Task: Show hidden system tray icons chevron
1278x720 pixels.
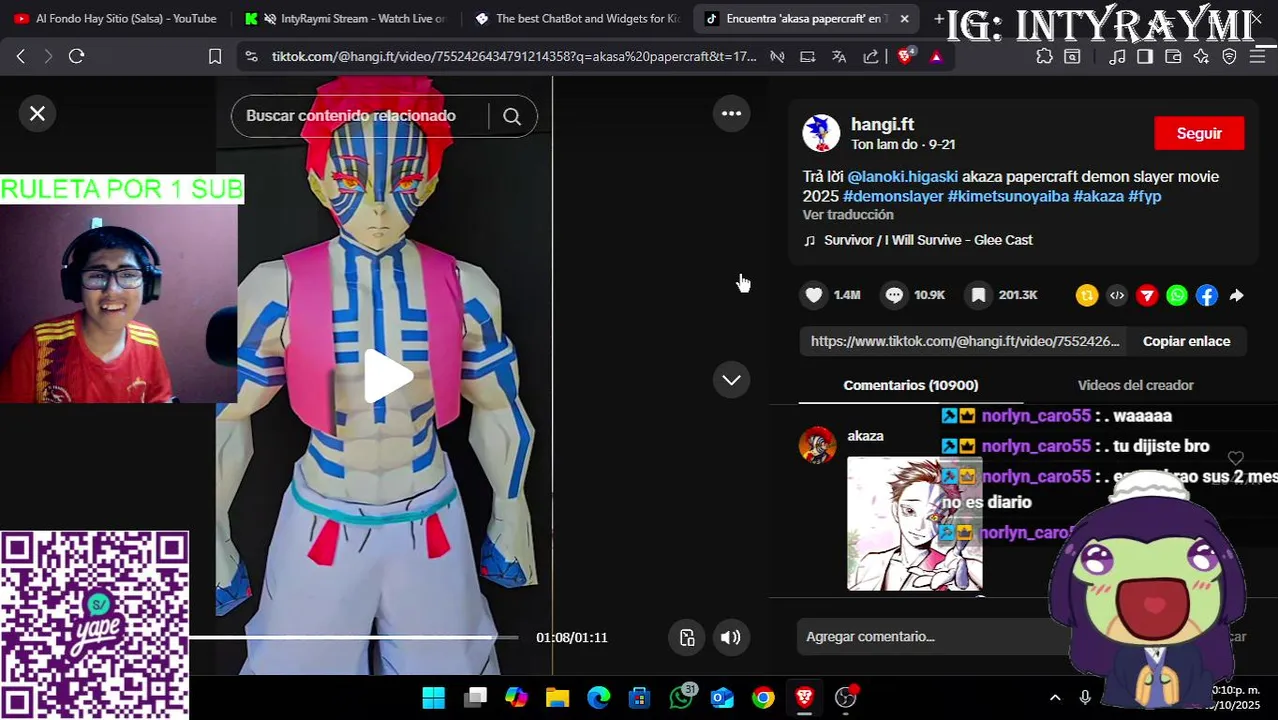Action: tap(1055, 697)
